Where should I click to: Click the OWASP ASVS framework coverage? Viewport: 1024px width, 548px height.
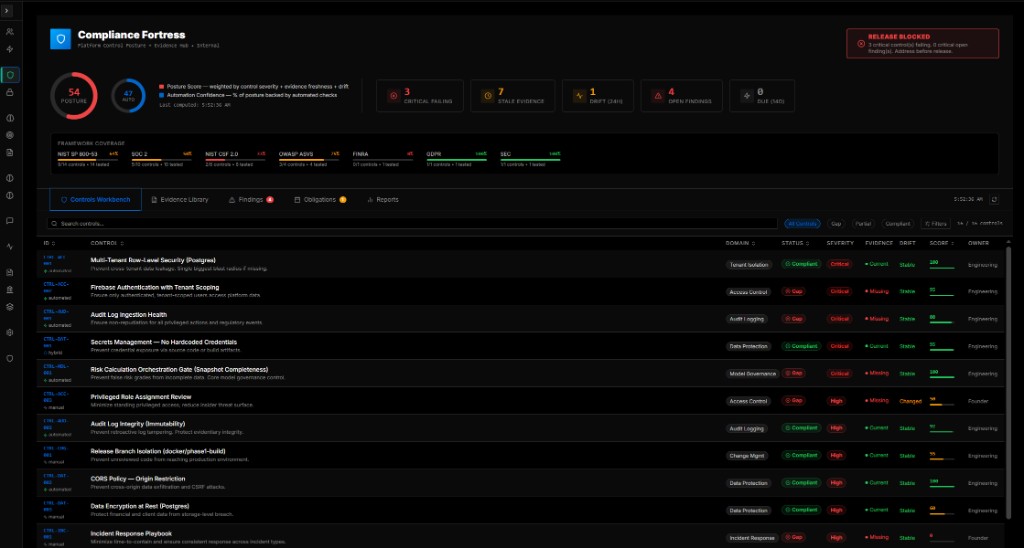coord(310,159)
